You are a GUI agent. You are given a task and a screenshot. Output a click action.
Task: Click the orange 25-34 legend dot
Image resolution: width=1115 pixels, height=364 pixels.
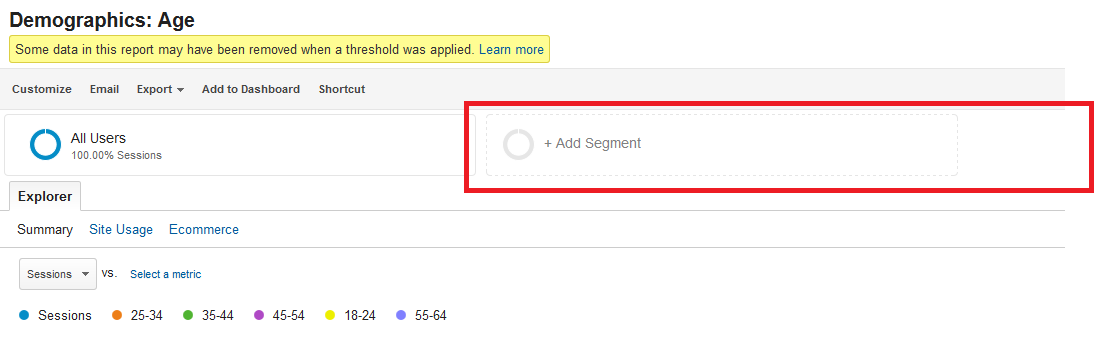(117, 316)
